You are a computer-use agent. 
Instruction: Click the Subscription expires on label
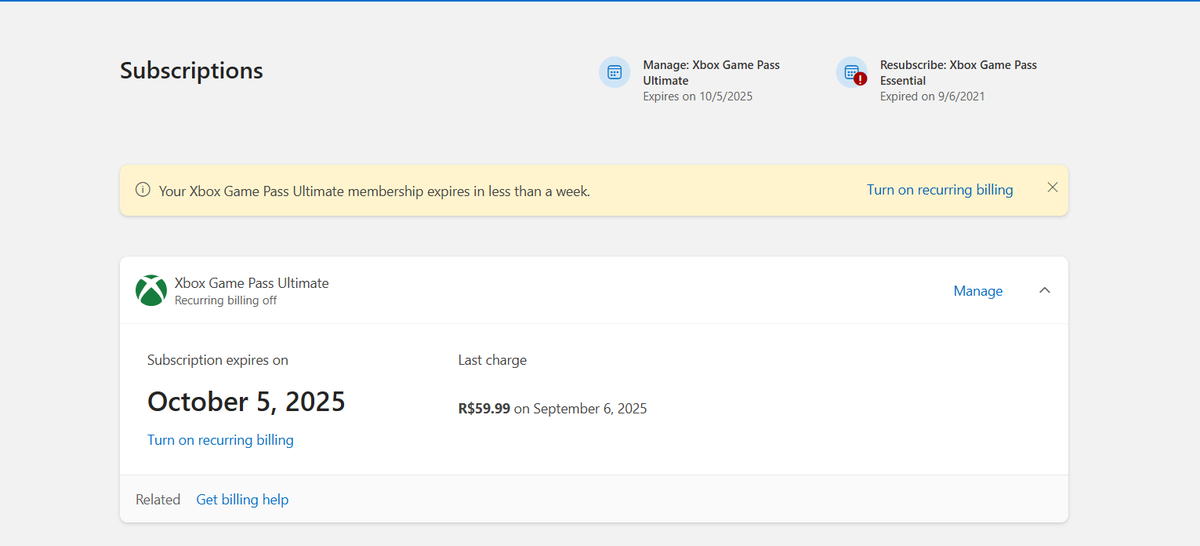pos(218,360)
